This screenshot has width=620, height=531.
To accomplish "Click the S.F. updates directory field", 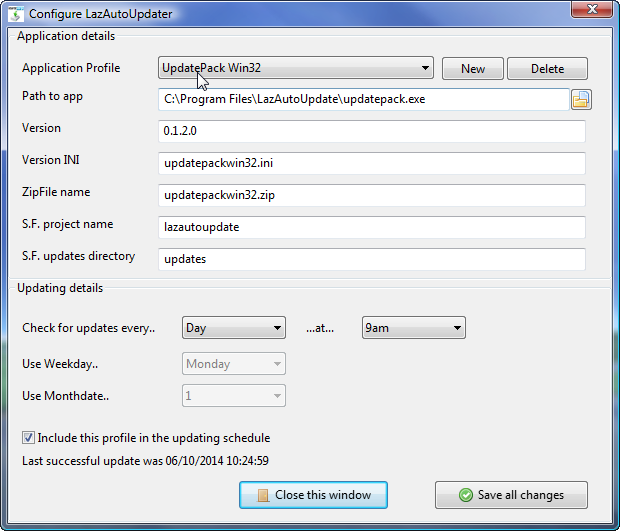I will pos(372,259).
